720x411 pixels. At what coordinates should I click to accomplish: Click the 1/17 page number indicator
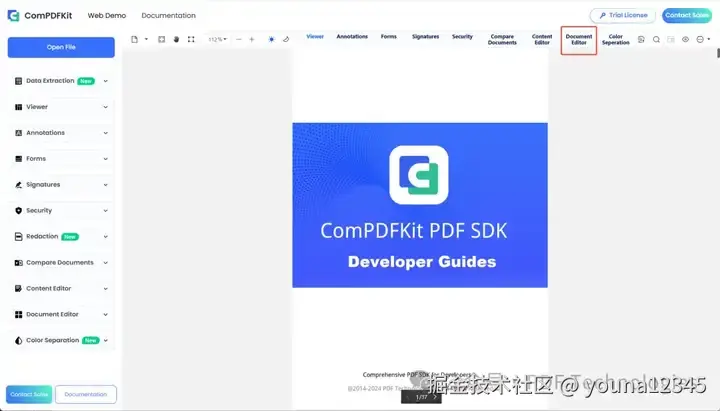click(421, 397)
